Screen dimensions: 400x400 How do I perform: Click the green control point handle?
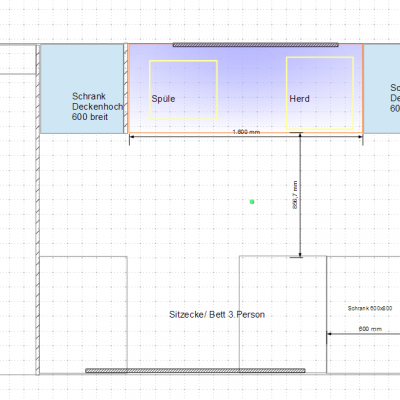pyautogui.click(x=252, y=202)
